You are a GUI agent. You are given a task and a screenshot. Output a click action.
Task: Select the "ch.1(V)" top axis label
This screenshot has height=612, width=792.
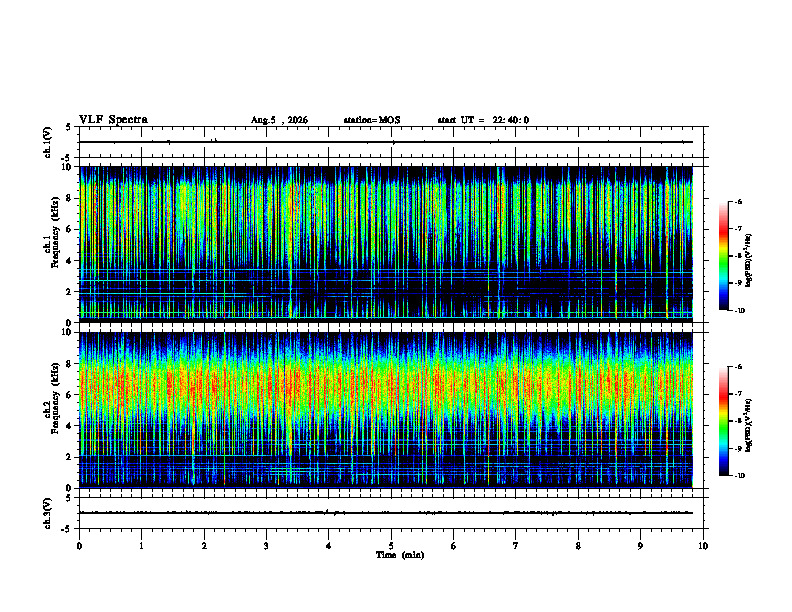48,142
